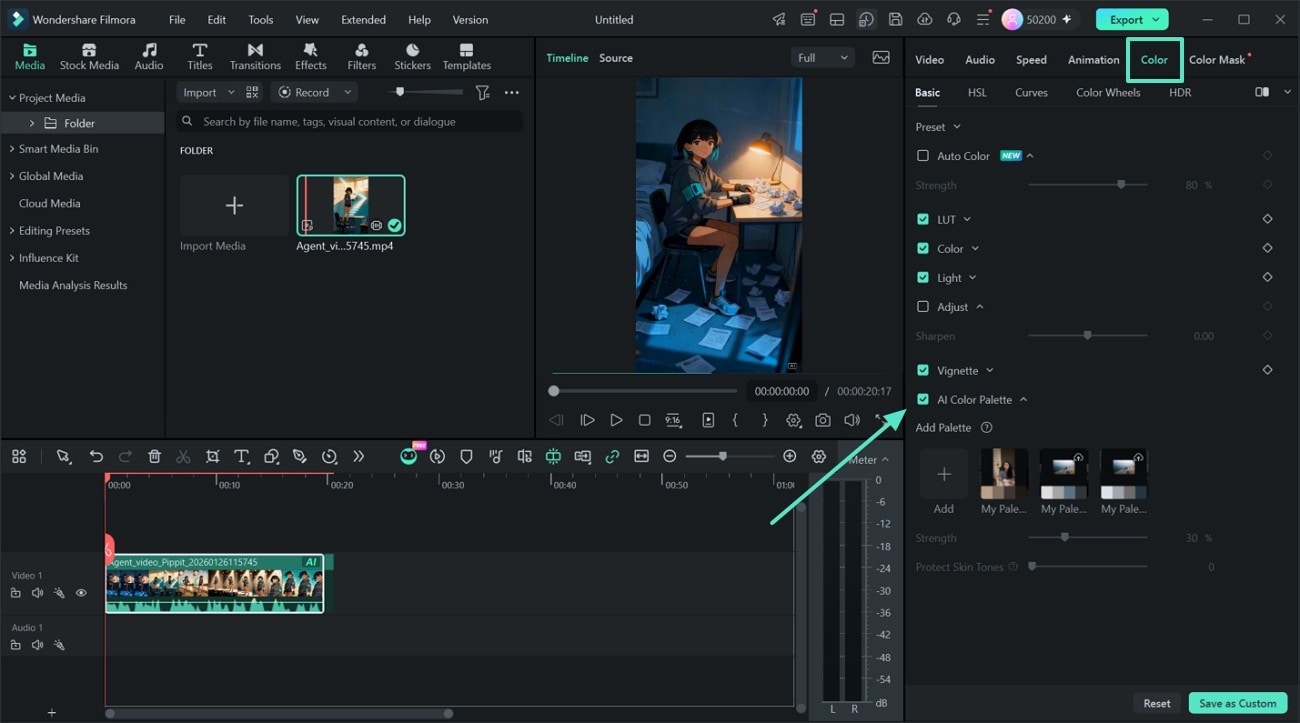Click the save project icon in title bar
The height and width of the screenshot is (723, 1300).
pyautogui.click(x=895, y=19)
